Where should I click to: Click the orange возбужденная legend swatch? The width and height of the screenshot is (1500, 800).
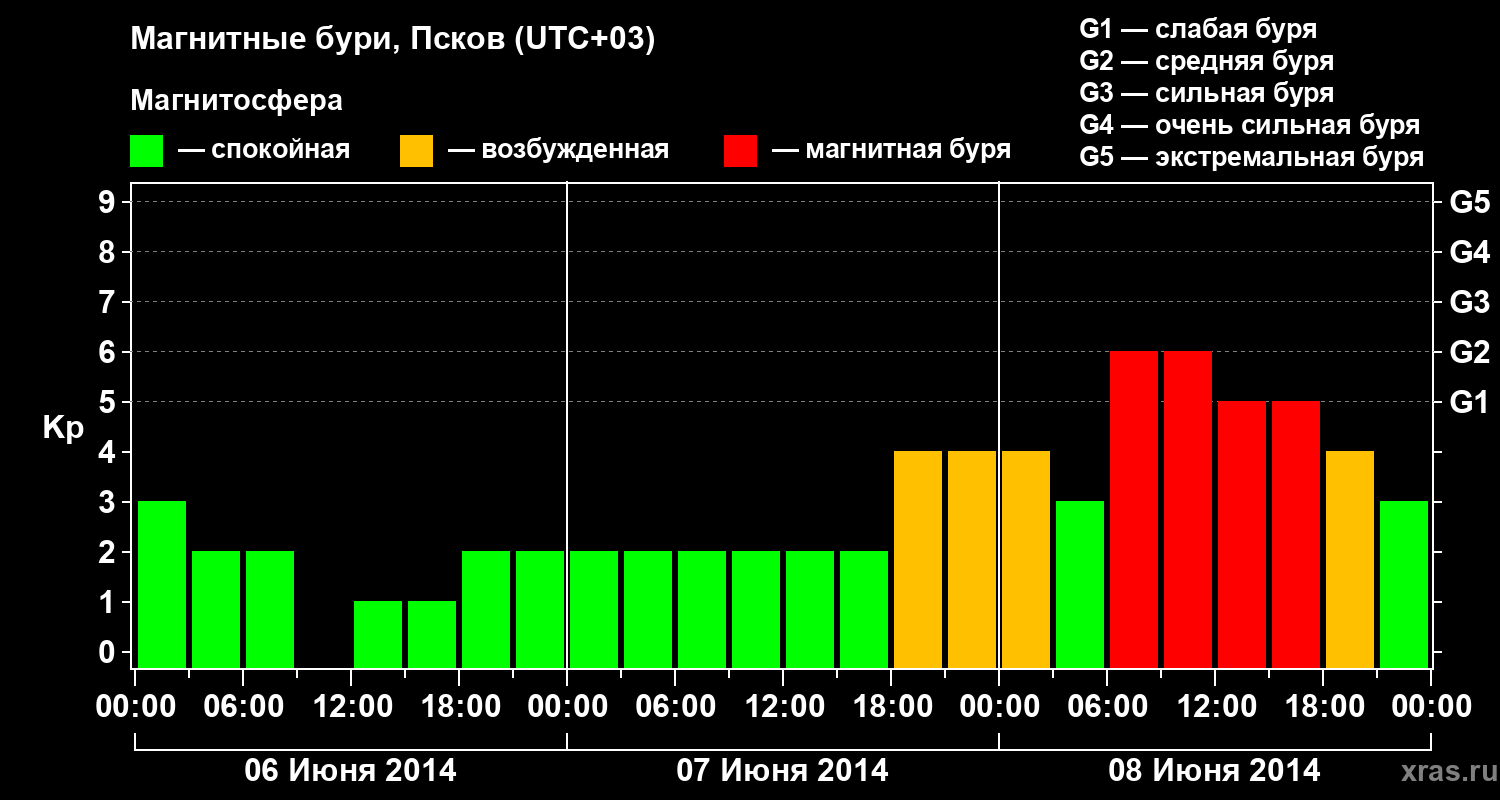pyautogui.click(x=416, y=151)
